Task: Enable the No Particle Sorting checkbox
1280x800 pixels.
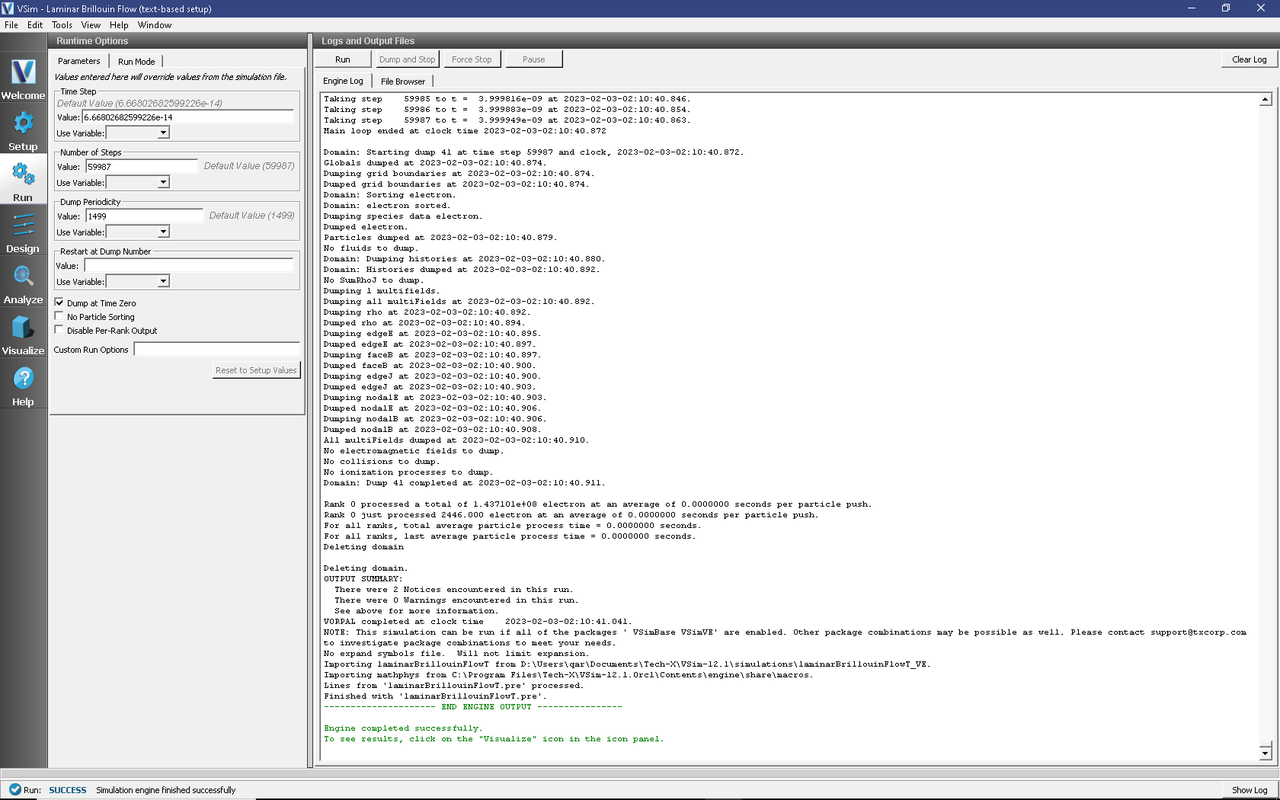Action: (x=60, y=317)
